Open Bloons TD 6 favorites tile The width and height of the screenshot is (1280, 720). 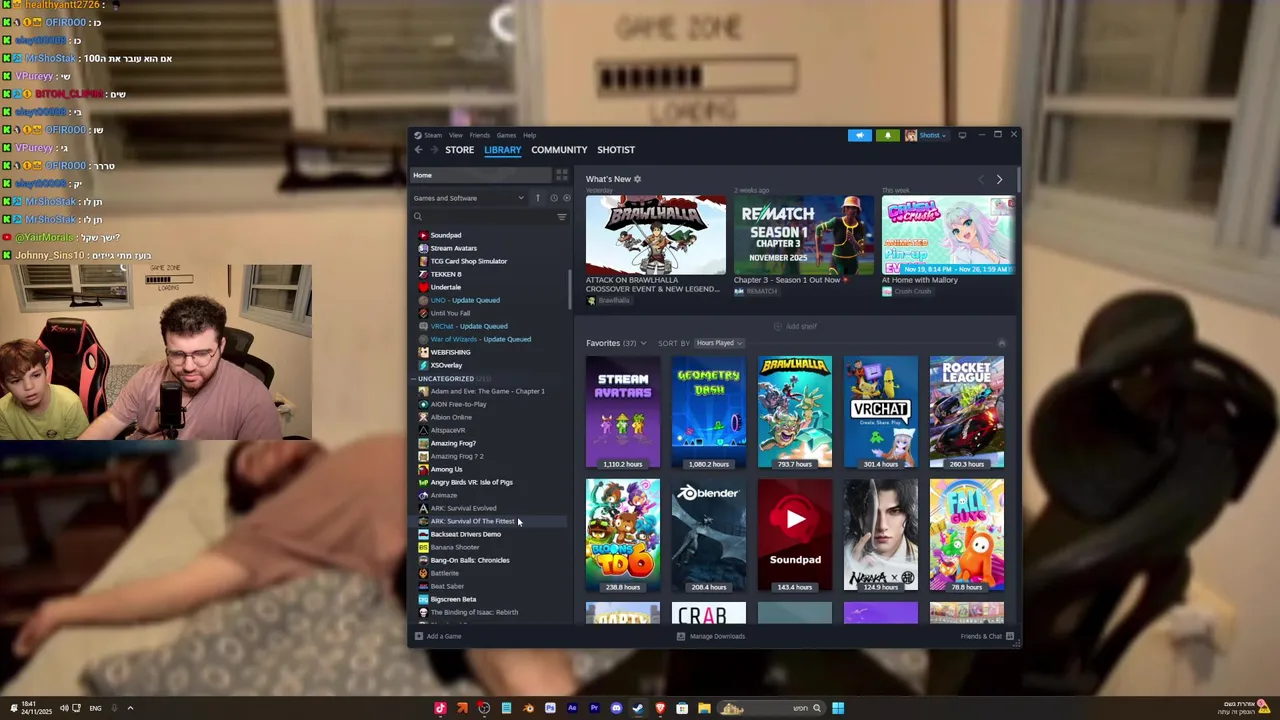pyautogui.click(x=623, y=535)
